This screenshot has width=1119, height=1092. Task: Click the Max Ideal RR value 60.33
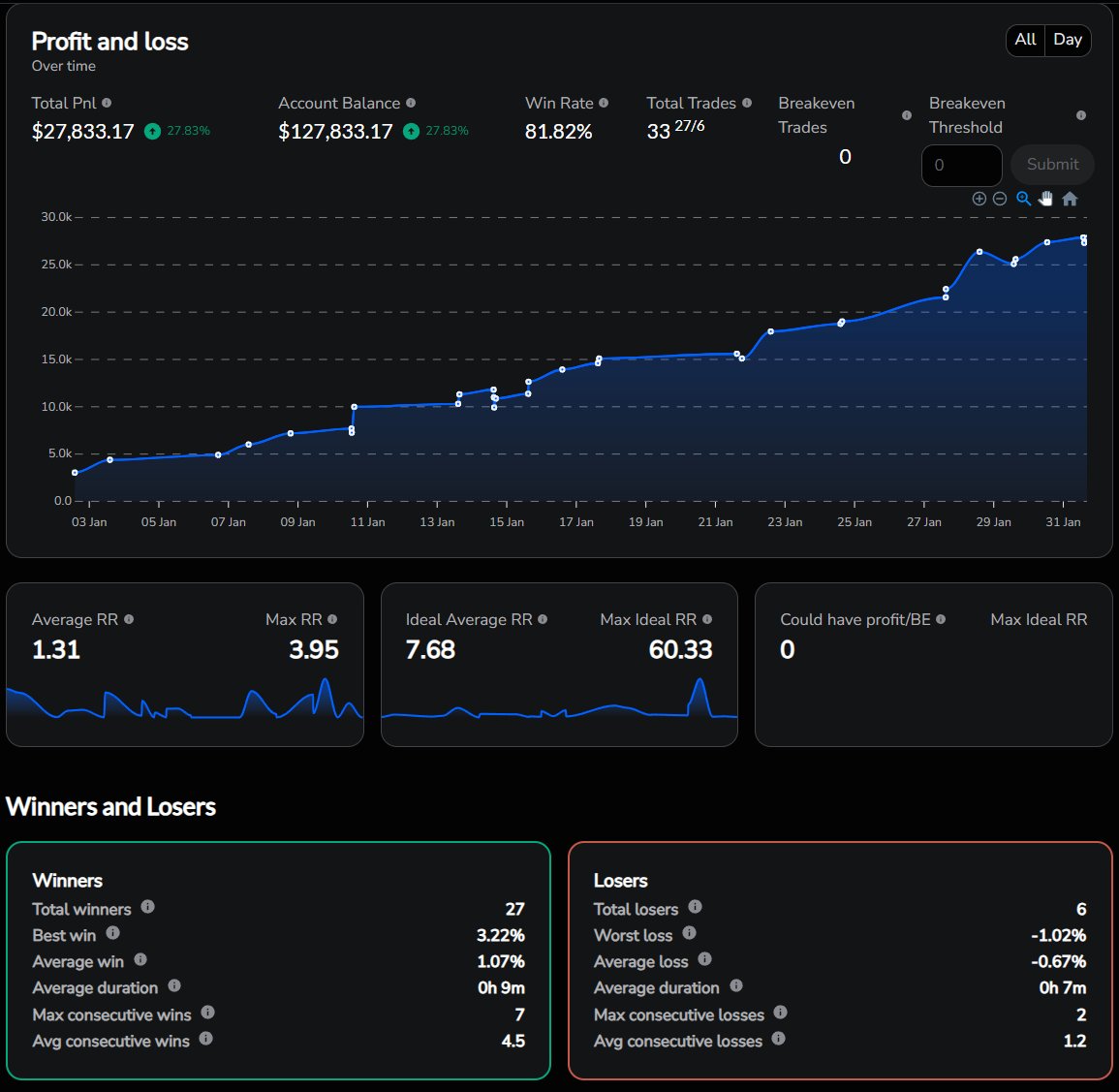pos(680,649)
